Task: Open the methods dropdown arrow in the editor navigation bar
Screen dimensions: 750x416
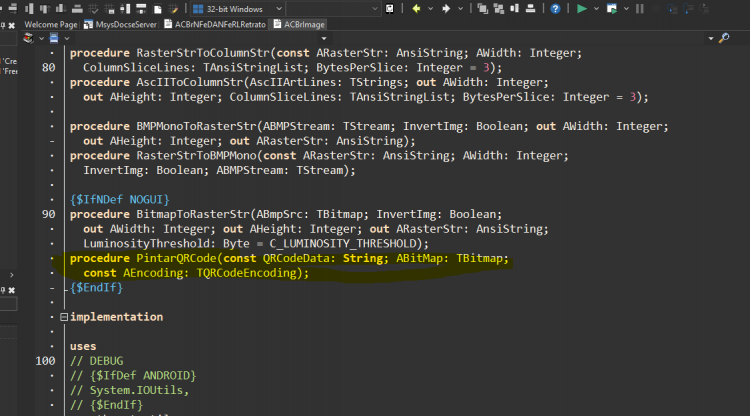Action: coord(324,38)
